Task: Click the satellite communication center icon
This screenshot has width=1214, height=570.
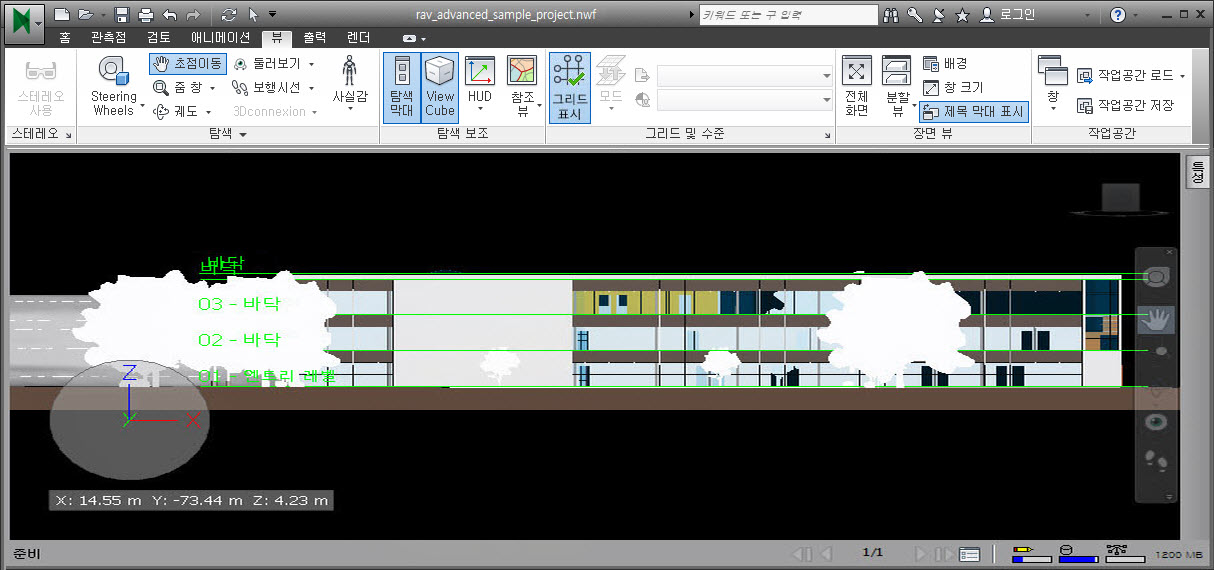Action: coord(938,15)
